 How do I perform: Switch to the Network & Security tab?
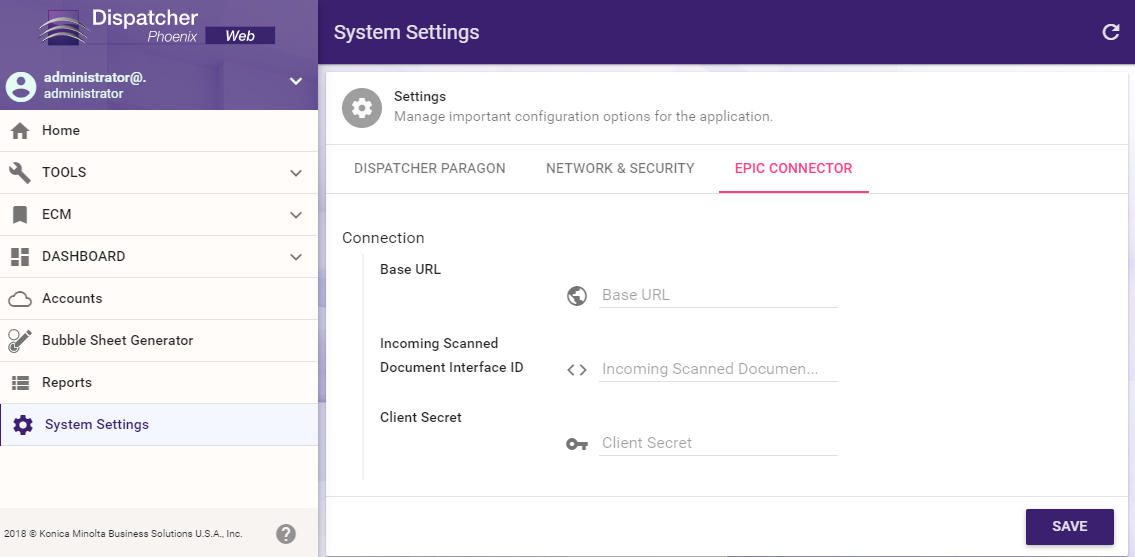pos(620,169)
